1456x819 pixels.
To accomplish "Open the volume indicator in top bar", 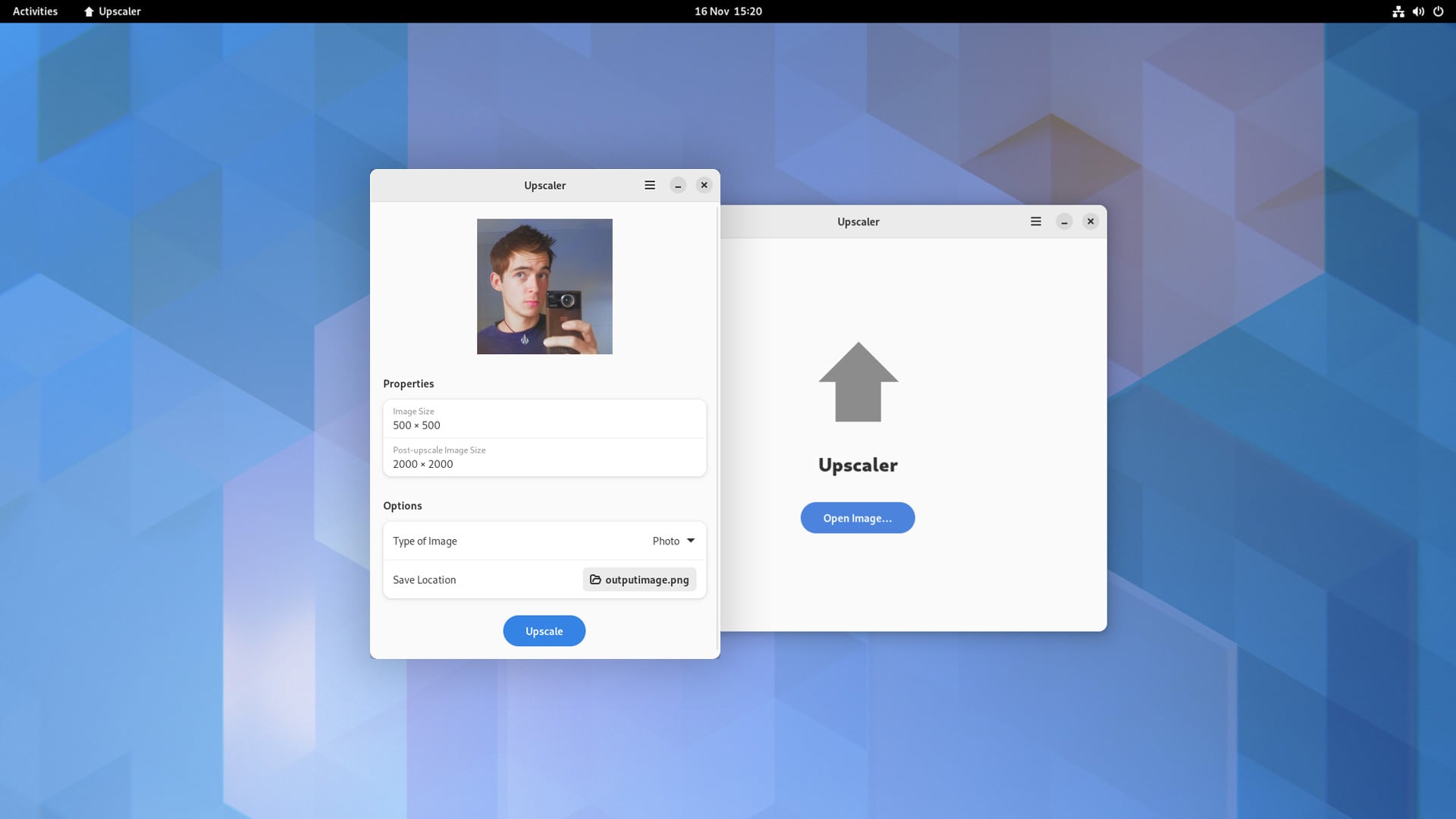I will pos(1418,11).
